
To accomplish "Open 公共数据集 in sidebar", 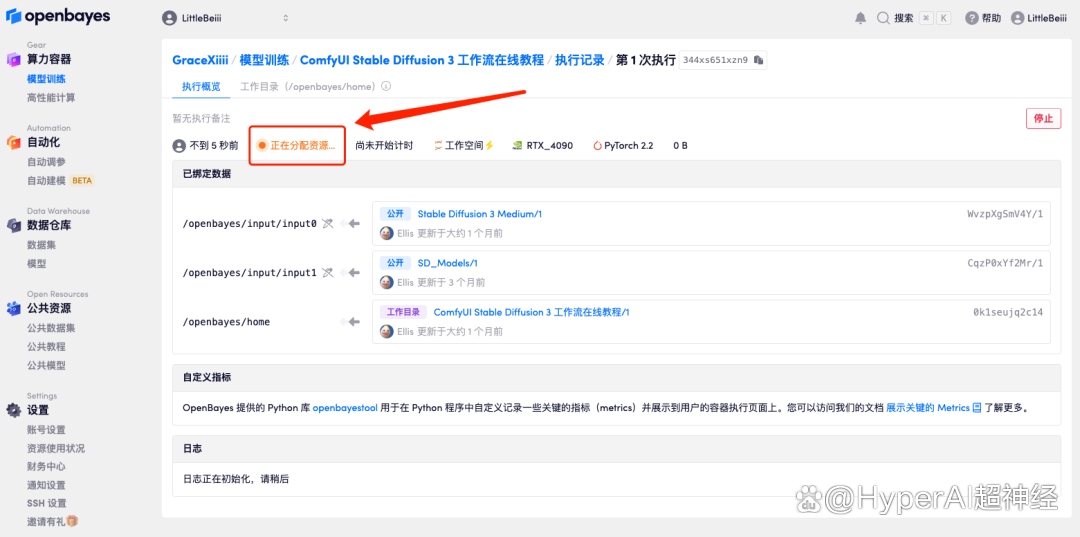I will point(51,328).
